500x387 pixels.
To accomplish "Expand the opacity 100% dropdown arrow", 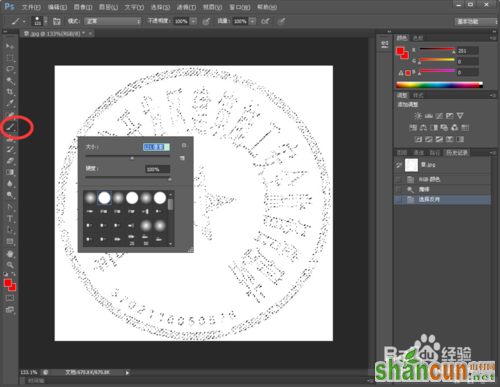I will pos(193,21).
